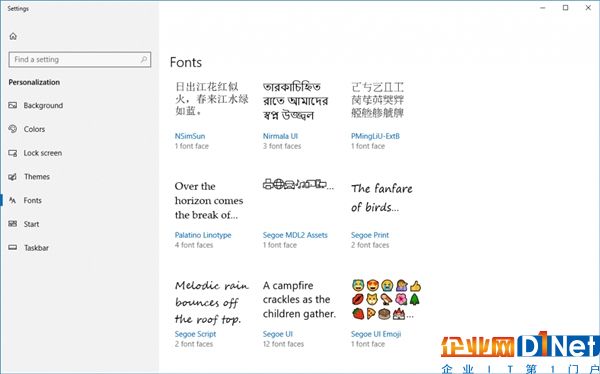Click the 'The fanfare of birds' preview
The width and height of the screenshot is (600, 374).
(x=382, y=198)
